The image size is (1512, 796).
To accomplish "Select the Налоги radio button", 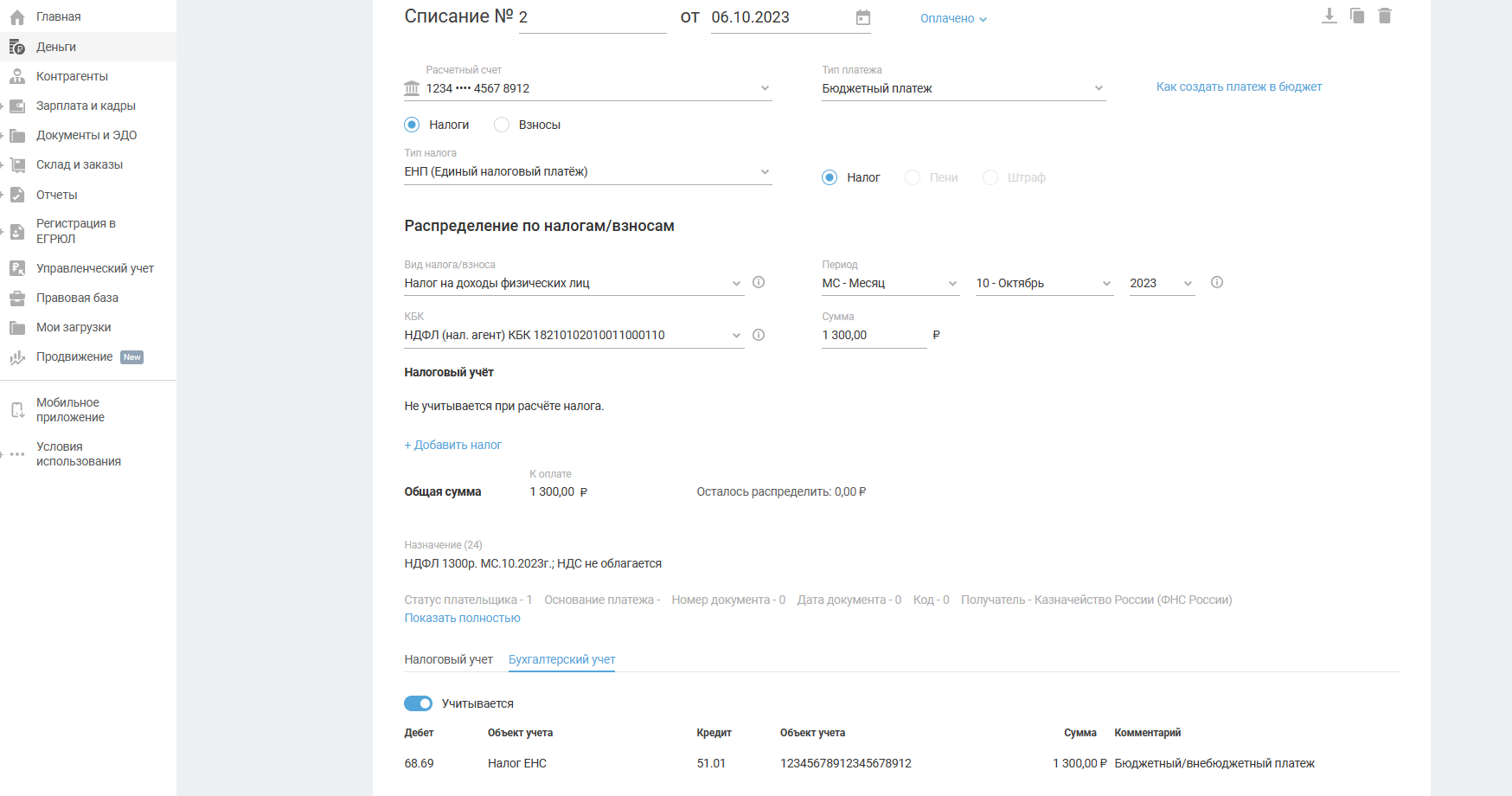I will pos(412,125).
